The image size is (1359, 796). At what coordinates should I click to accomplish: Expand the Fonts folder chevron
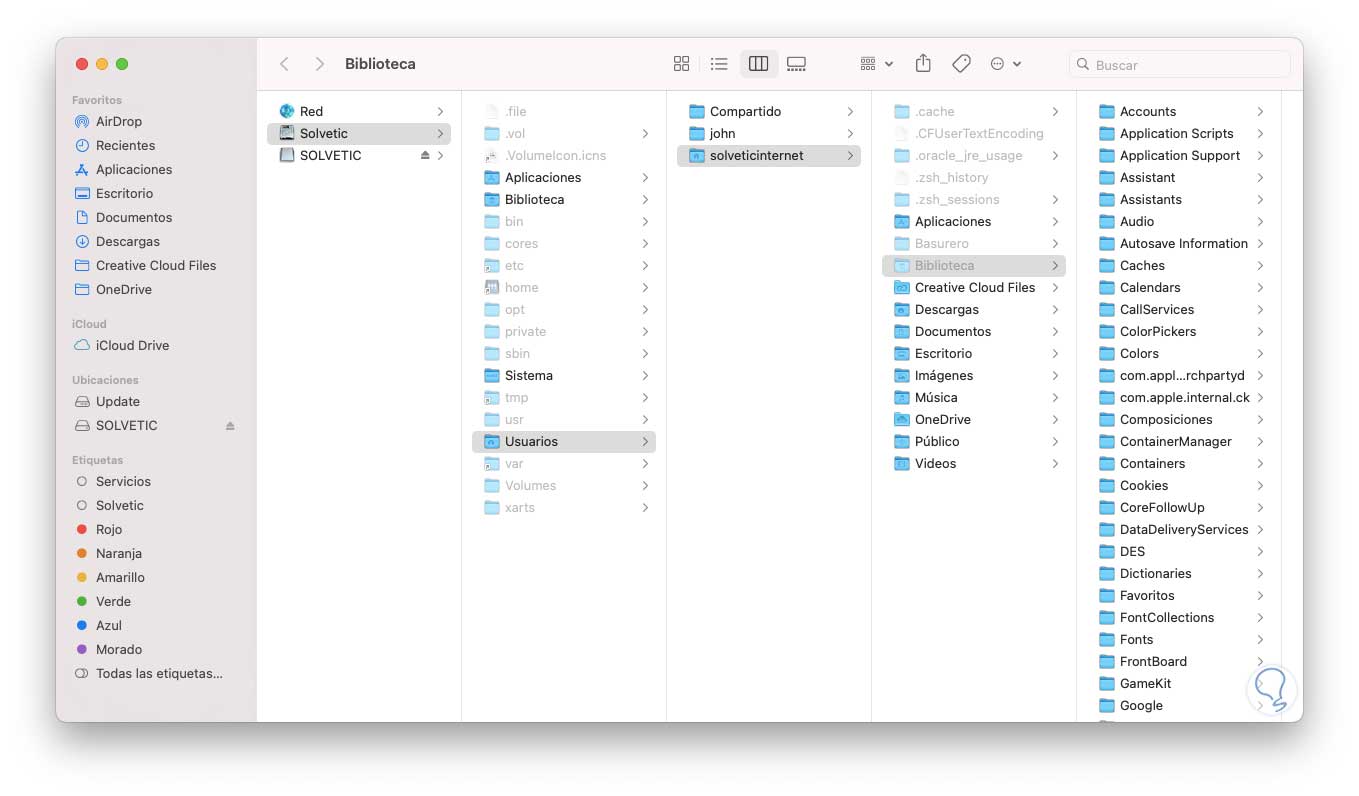(x=1260, y=639)
